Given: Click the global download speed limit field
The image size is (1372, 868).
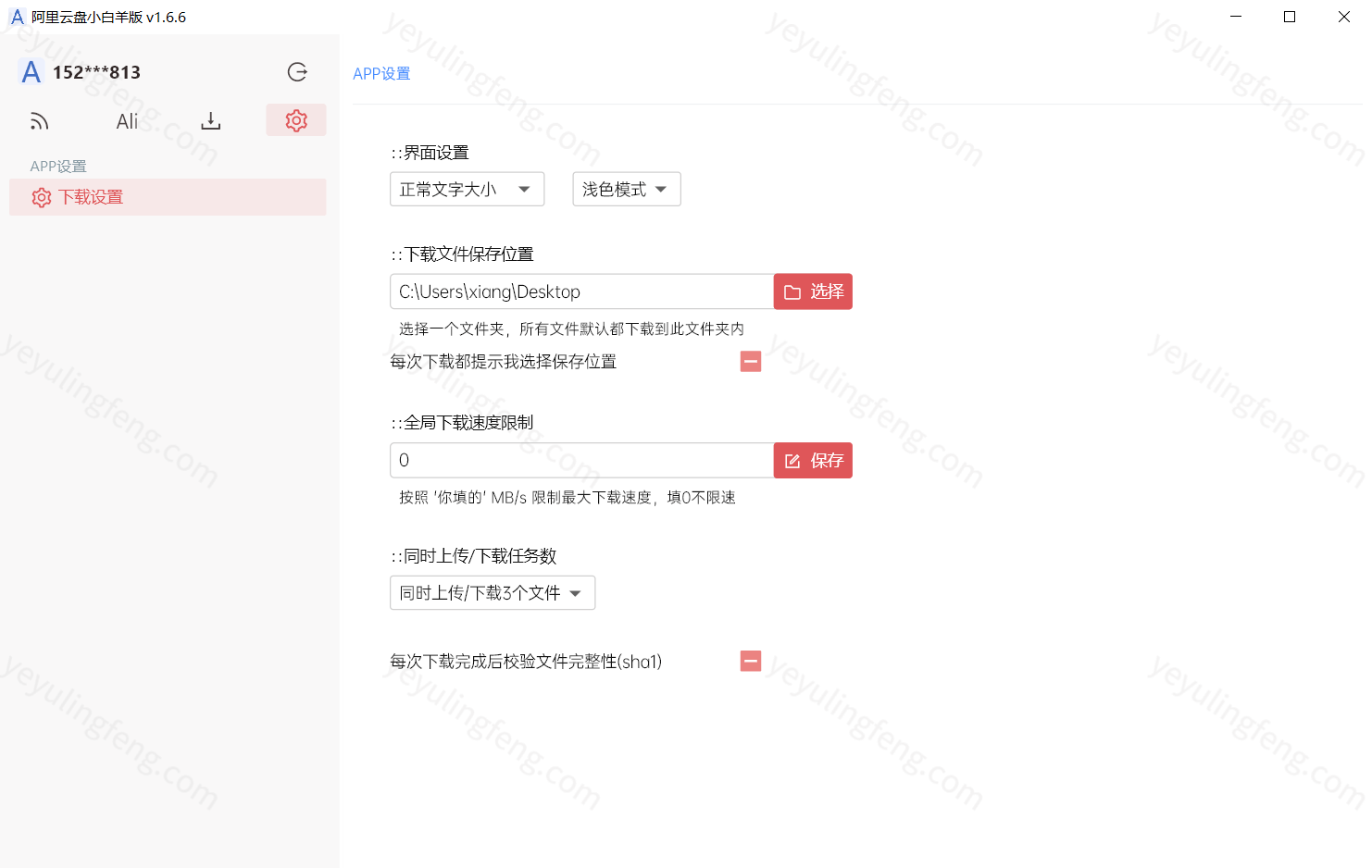Looking at the screenshot, I should click(x=581, y=460).
